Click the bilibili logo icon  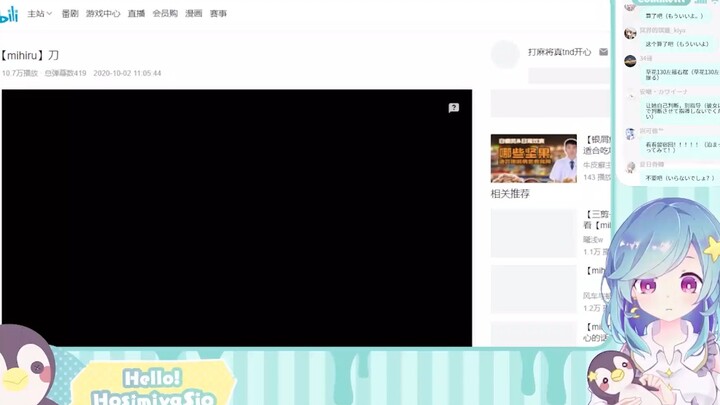(8, 14)
